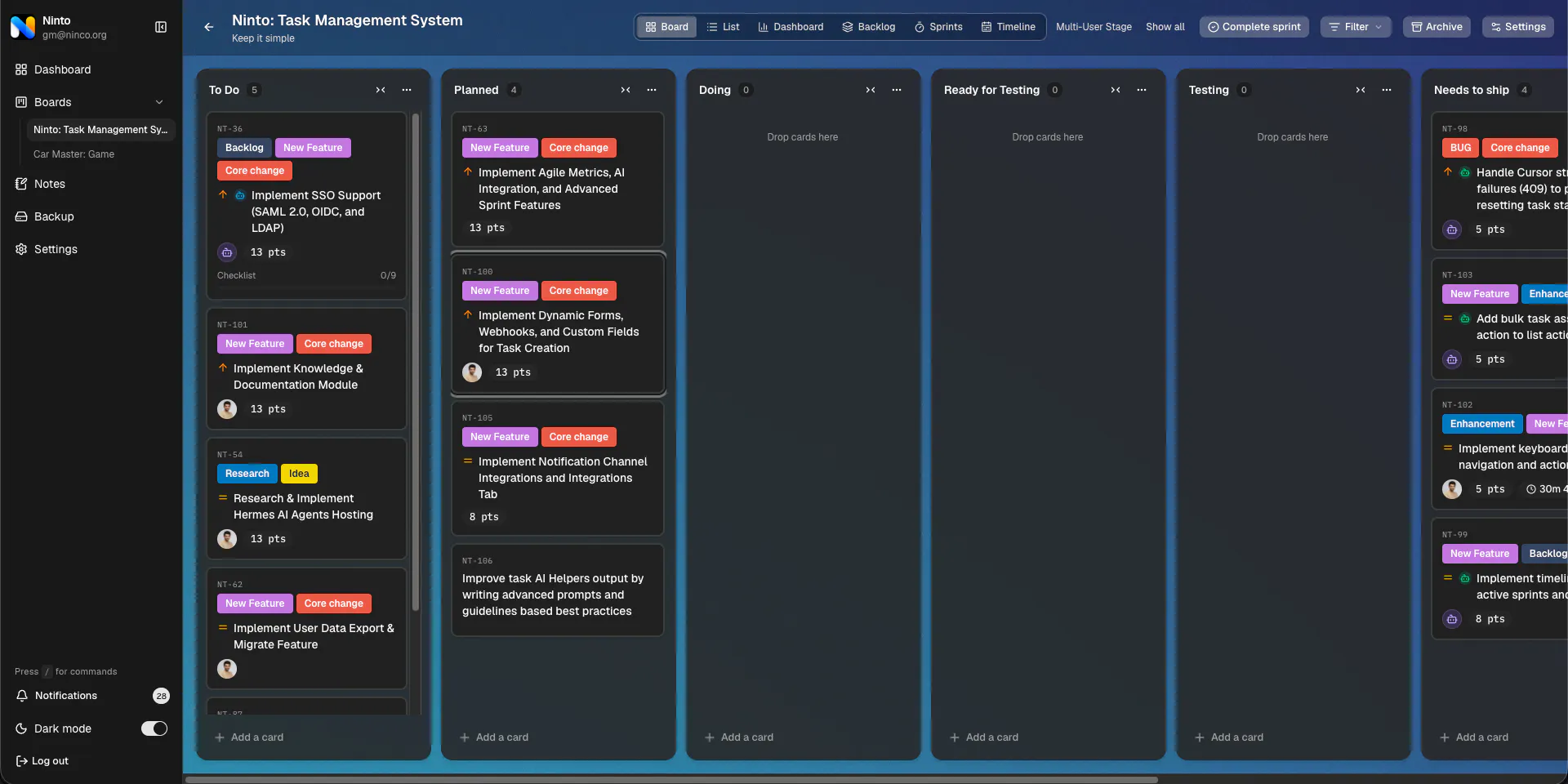Add a card to Planned column
Screen dimensions: 1568x784
click(x=494, y=737)
